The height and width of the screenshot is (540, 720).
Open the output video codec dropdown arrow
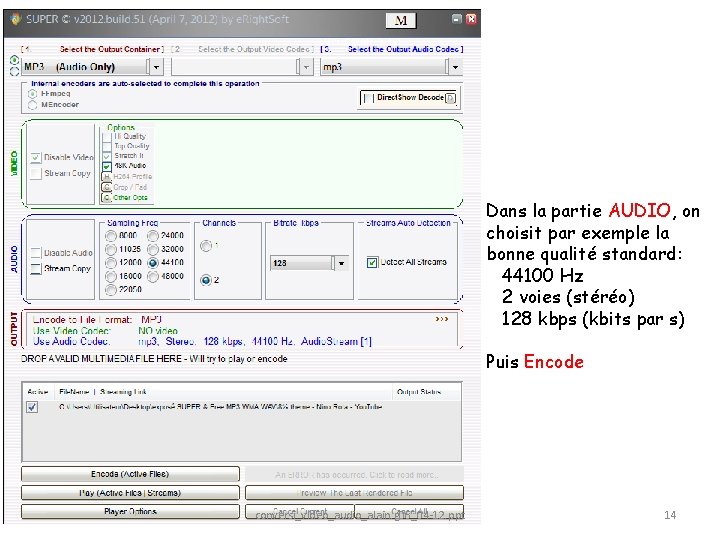(306, 67)
